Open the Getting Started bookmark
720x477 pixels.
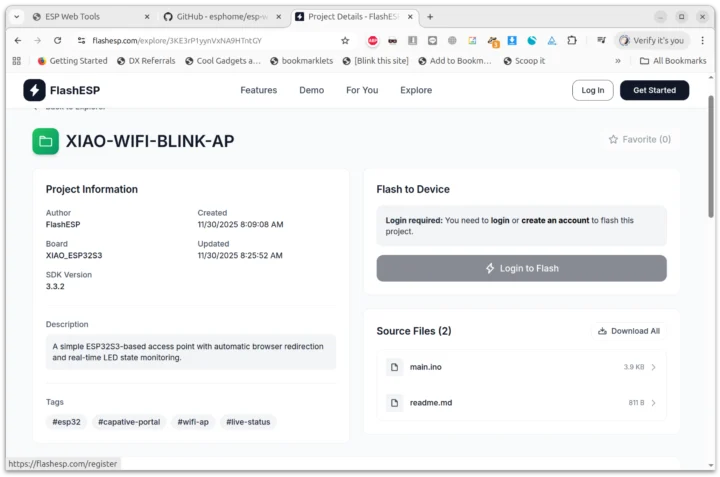pos(73,61)
